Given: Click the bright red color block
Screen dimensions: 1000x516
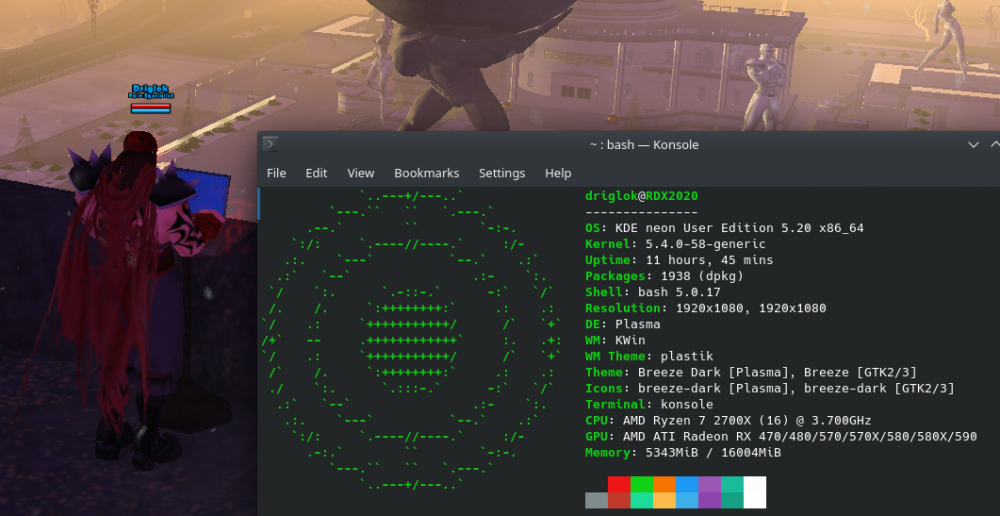Looking at the screenshot, I should pos(619,484).
